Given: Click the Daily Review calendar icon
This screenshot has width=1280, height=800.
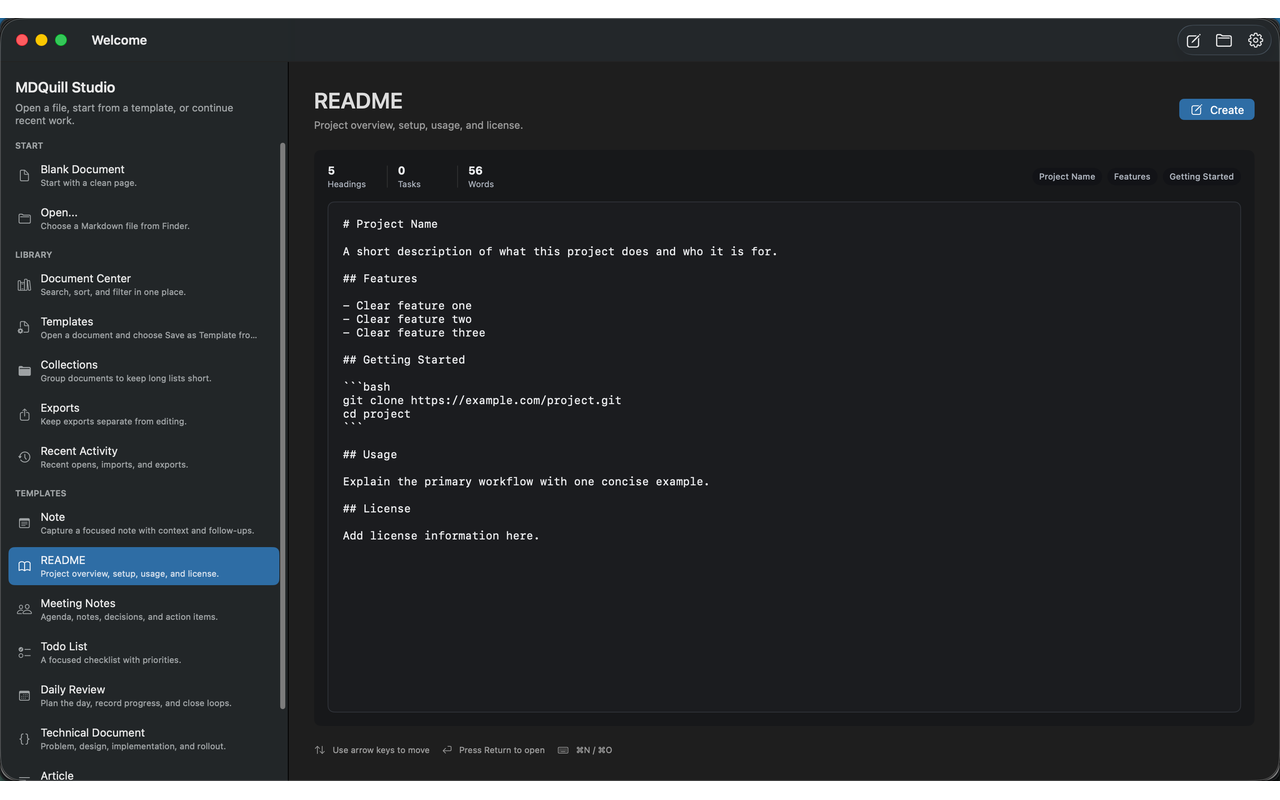Looking at the screenshot, I should 25,695.
